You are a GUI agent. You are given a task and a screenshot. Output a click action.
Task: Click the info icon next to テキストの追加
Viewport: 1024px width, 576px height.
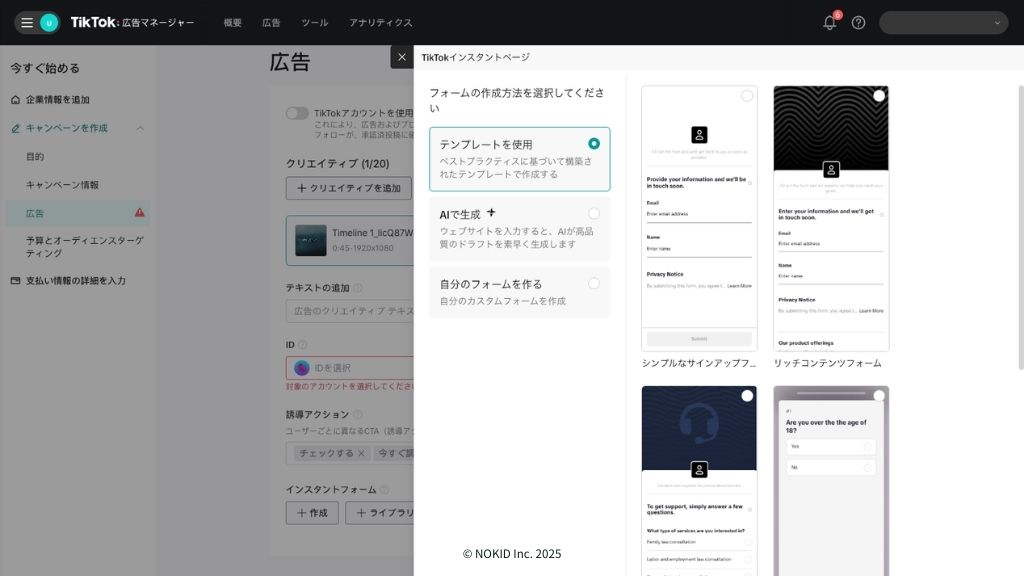click(358, 288)
